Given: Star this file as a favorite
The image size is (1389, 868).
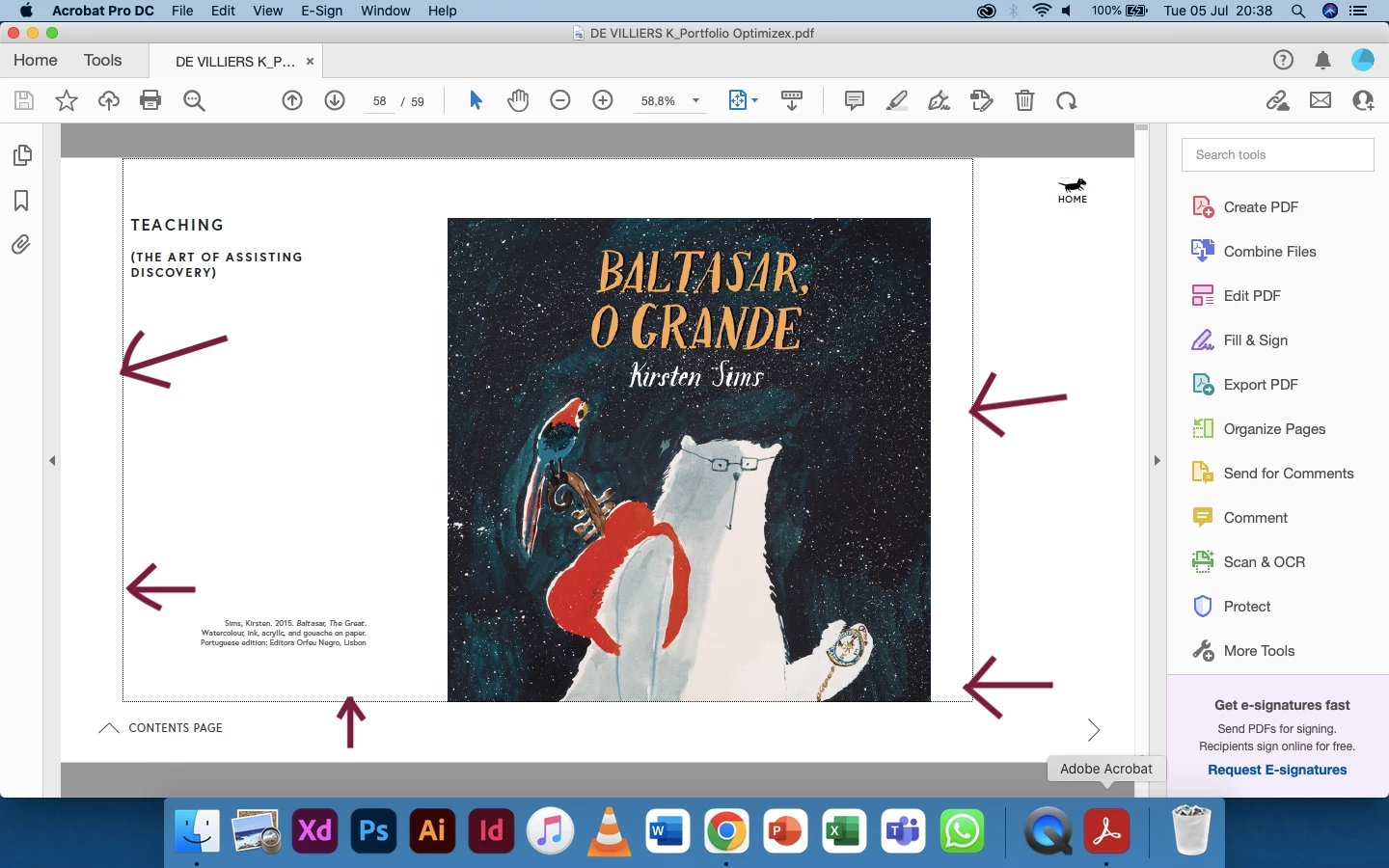Looking at the screenshot, I should coord(67,100).
